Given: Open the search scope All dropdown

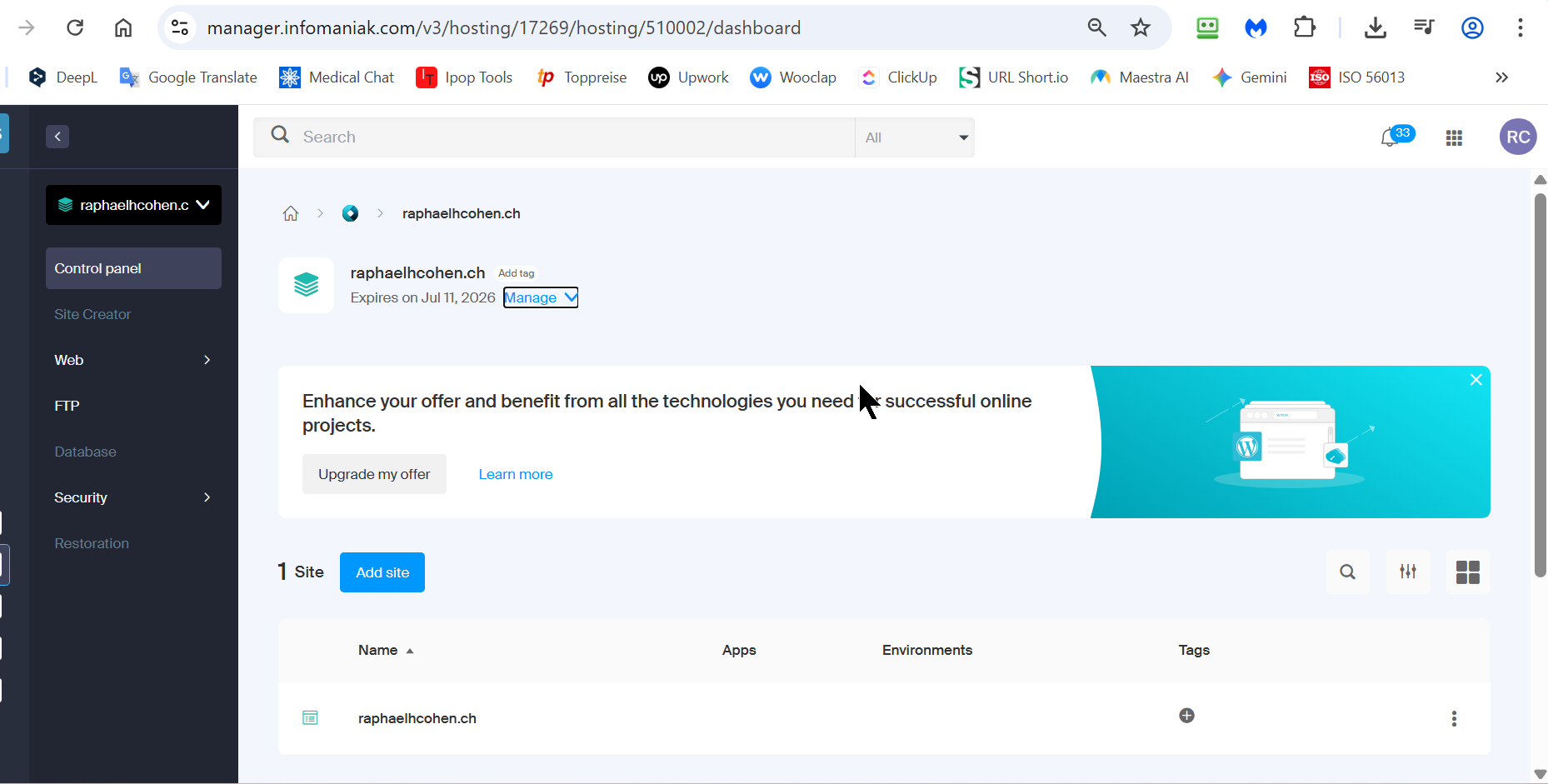Looking at the screenshot, I should pos(914,137).
